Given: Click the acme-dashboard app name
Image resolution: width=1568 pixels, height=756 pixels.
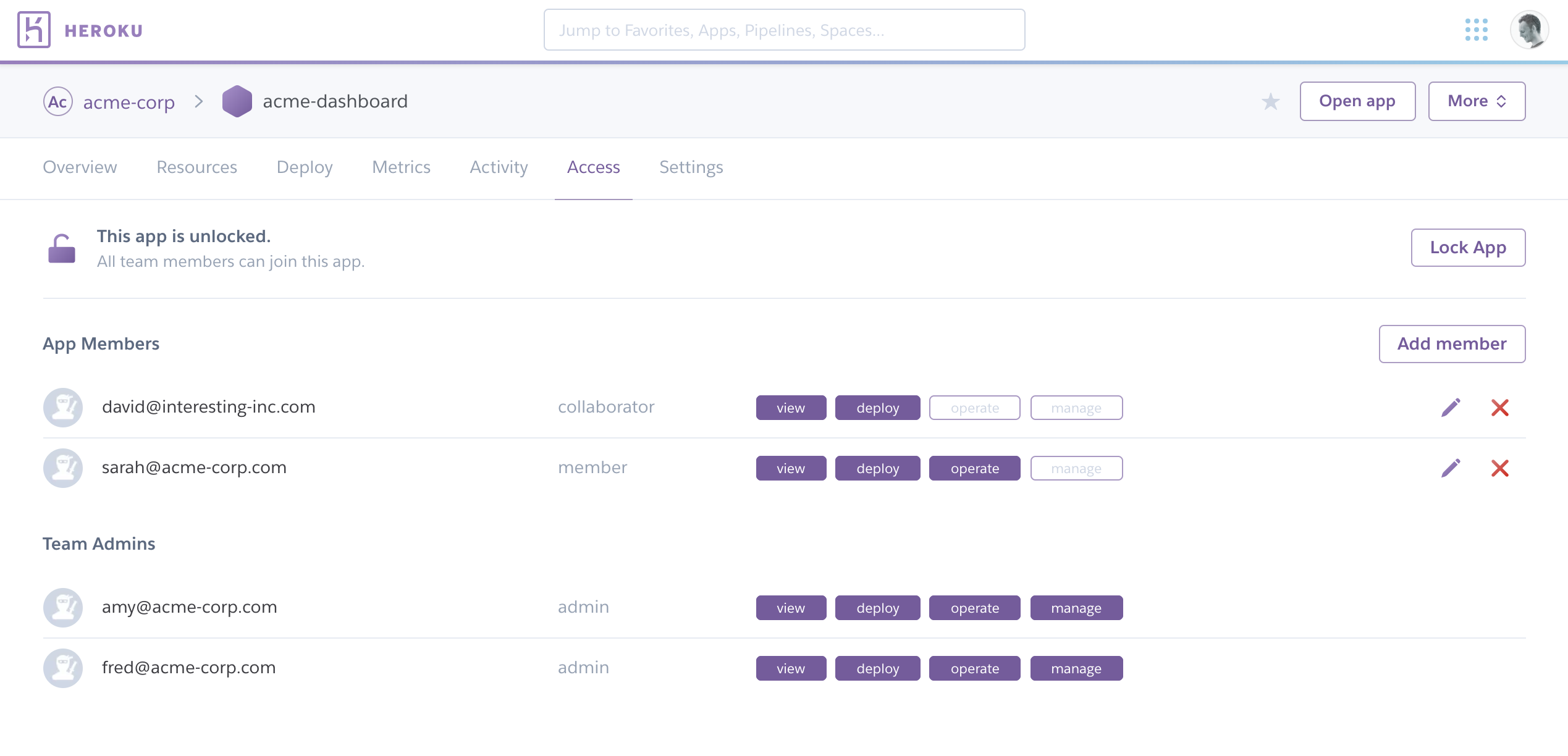Looking at the screenshot, I should coord(335,101).
